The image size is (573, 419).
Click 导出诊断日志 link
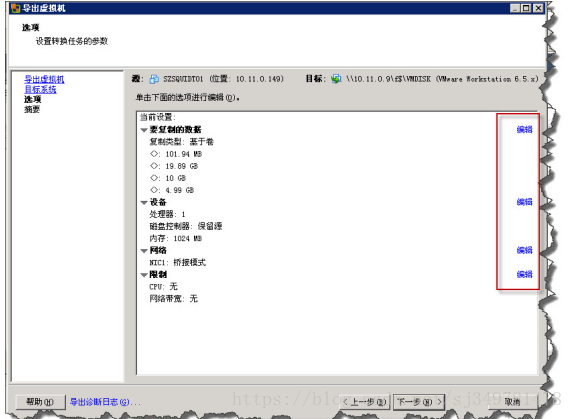tap(105, 402)
